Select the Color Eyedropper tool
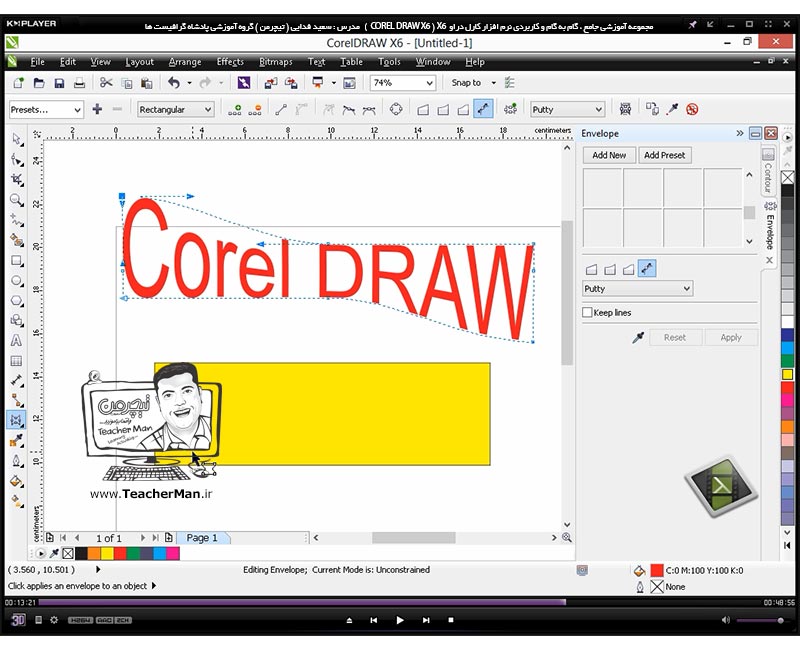800x650 pixels. tap(16, 441)
